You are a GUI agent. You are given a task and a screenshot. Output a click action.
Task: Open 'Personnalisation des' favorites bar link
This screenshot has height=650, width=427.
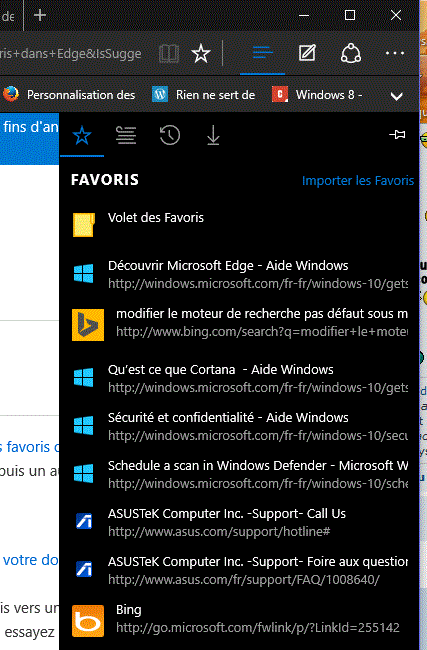point(70,95)
